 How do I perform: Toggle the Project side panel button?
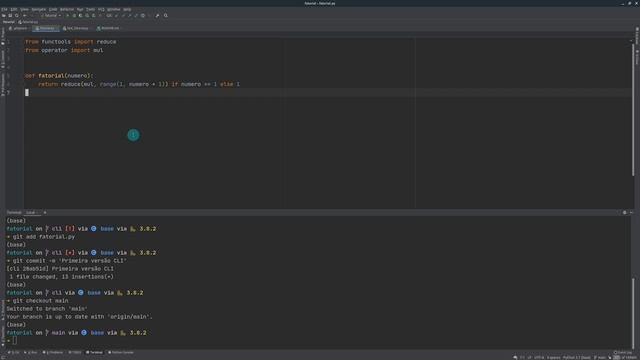(3, 36)
